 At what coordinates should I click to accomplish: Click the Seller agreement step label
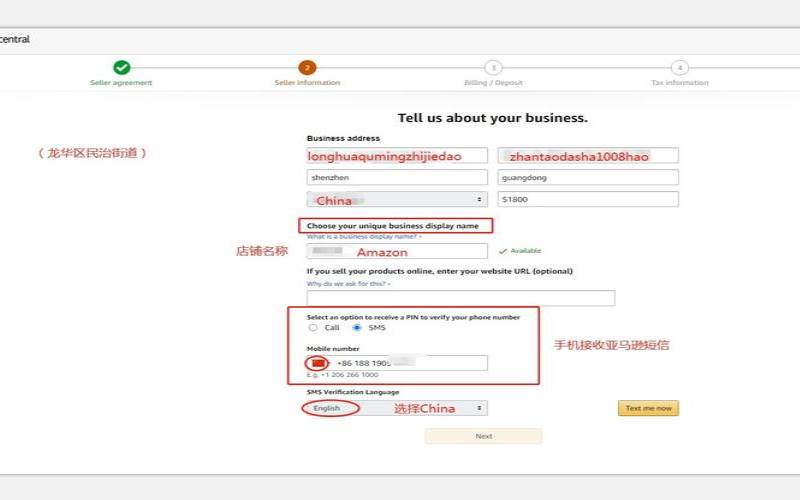(121, 83)
